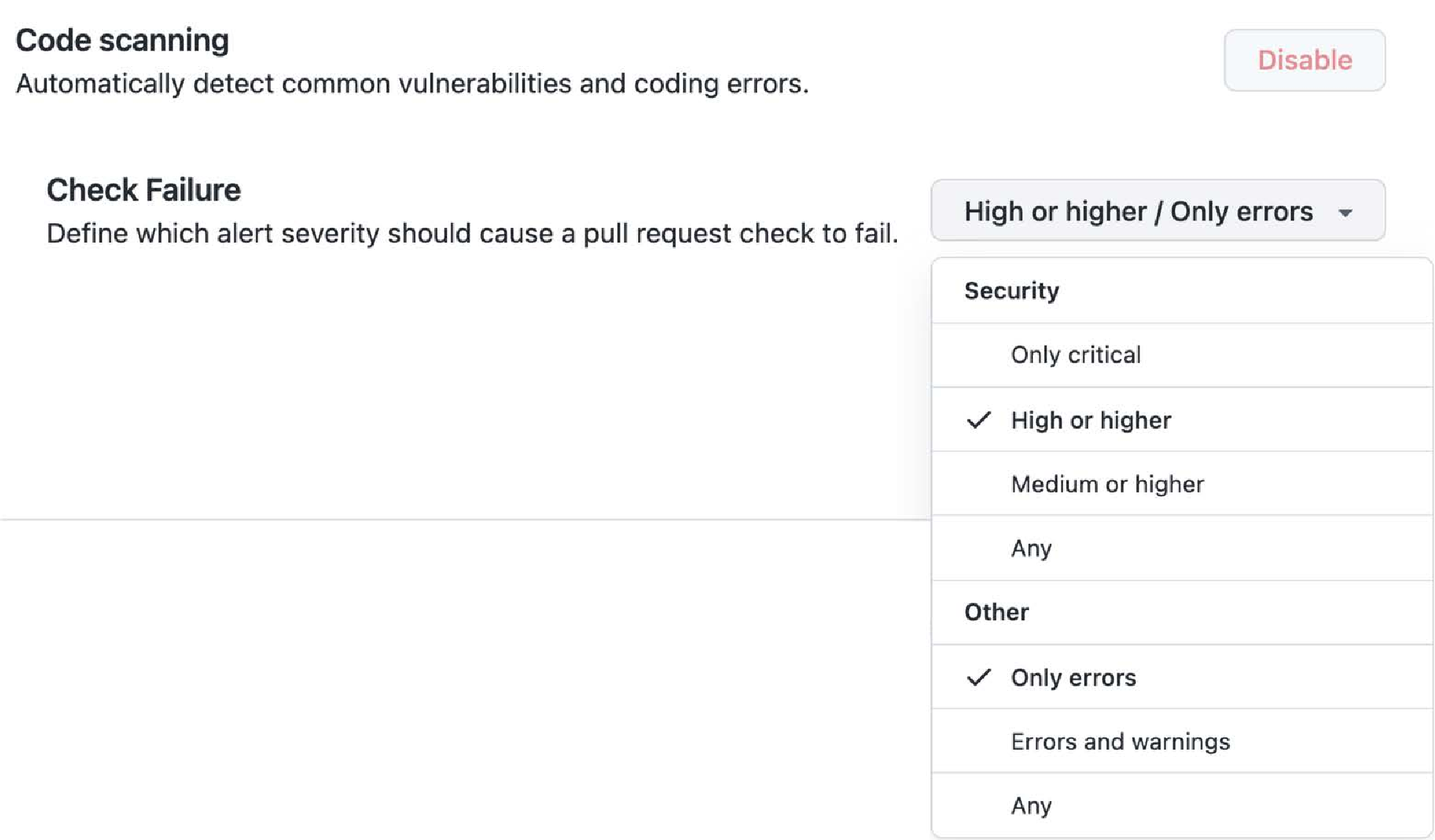Select Any under the Security section
The image size is (1435, 840).
click(x=1182, y=548)
